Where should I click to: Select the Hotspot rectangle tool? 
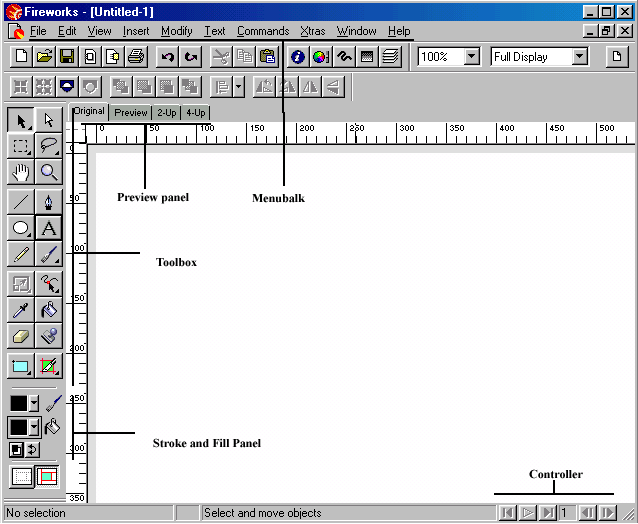tap(21, 366)
